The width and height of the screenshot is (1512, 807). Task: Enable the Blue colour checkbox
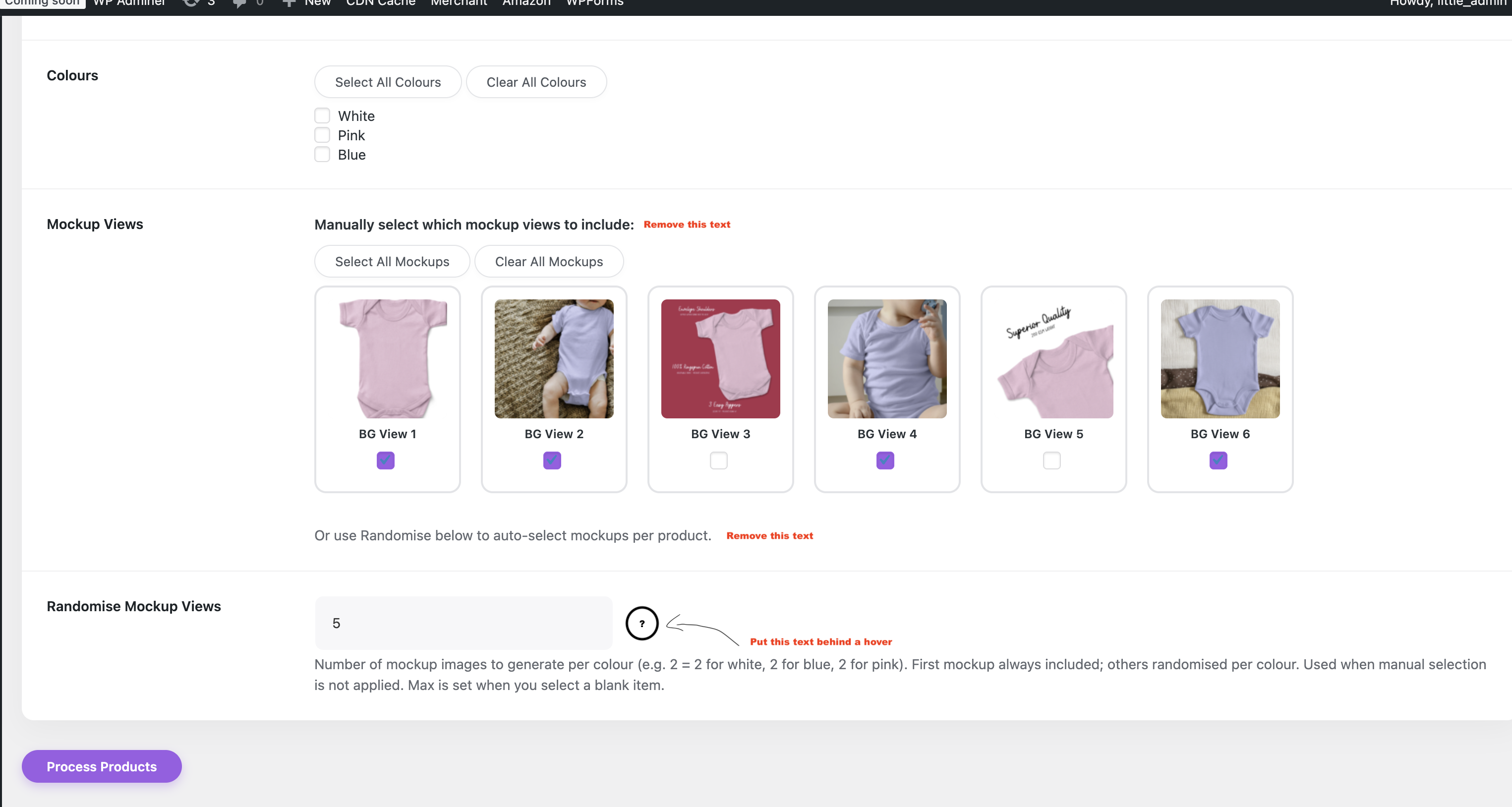pyautogui.click(x=322, y=154)
